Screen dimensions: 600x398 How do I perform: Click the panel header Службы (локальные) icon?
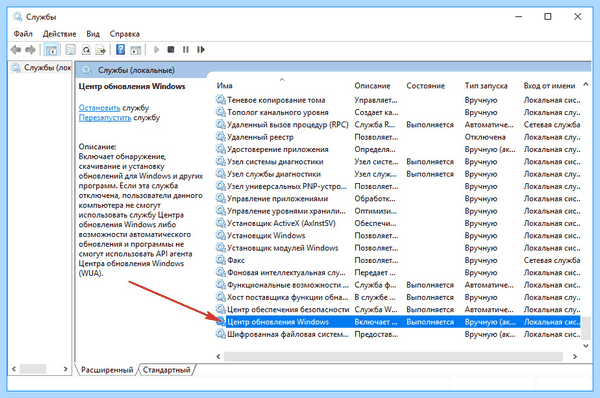87,70
